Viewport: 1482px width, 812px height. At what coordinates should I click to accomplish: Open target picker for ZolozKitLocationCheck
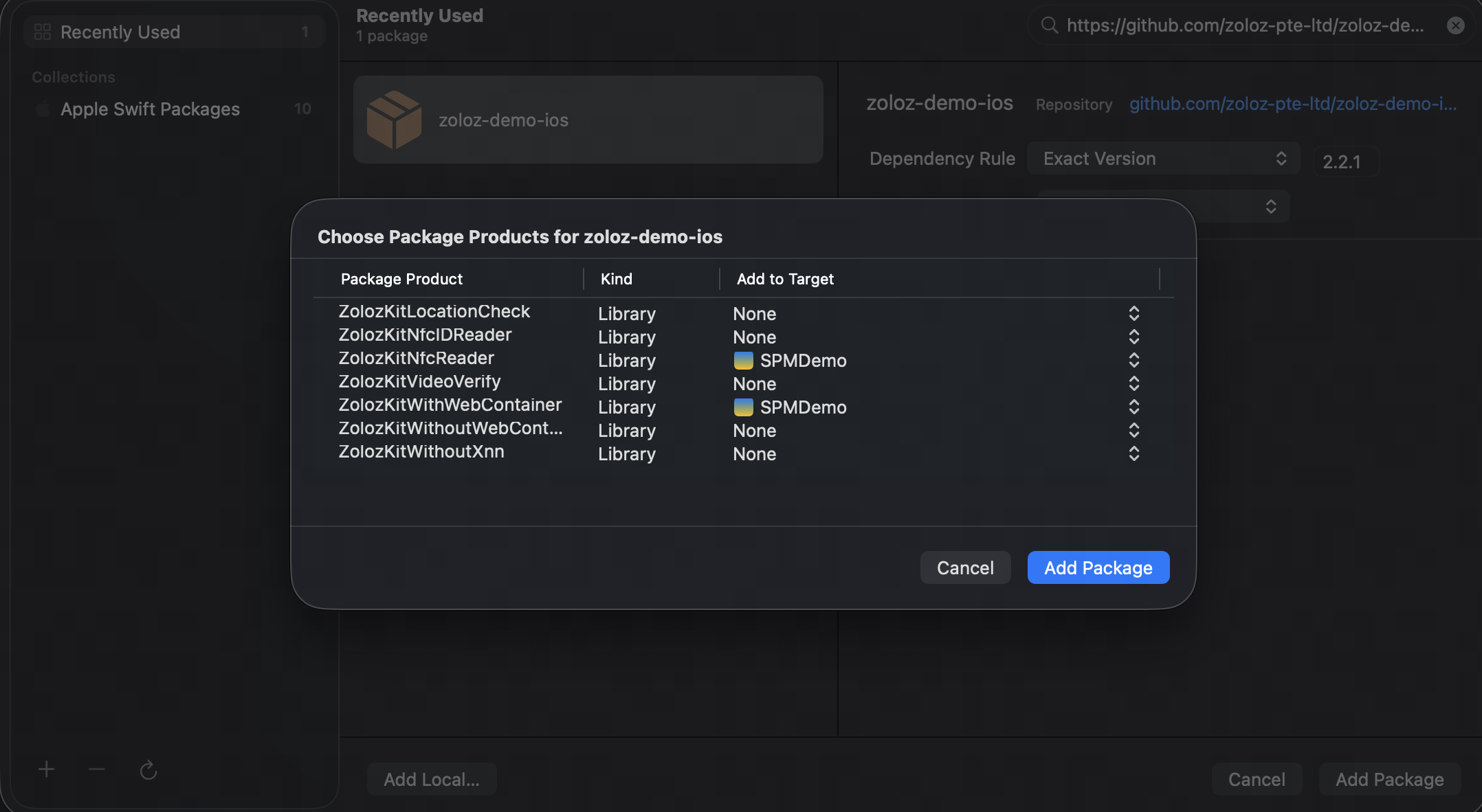pyautogui.click(x=1134, y=313)
